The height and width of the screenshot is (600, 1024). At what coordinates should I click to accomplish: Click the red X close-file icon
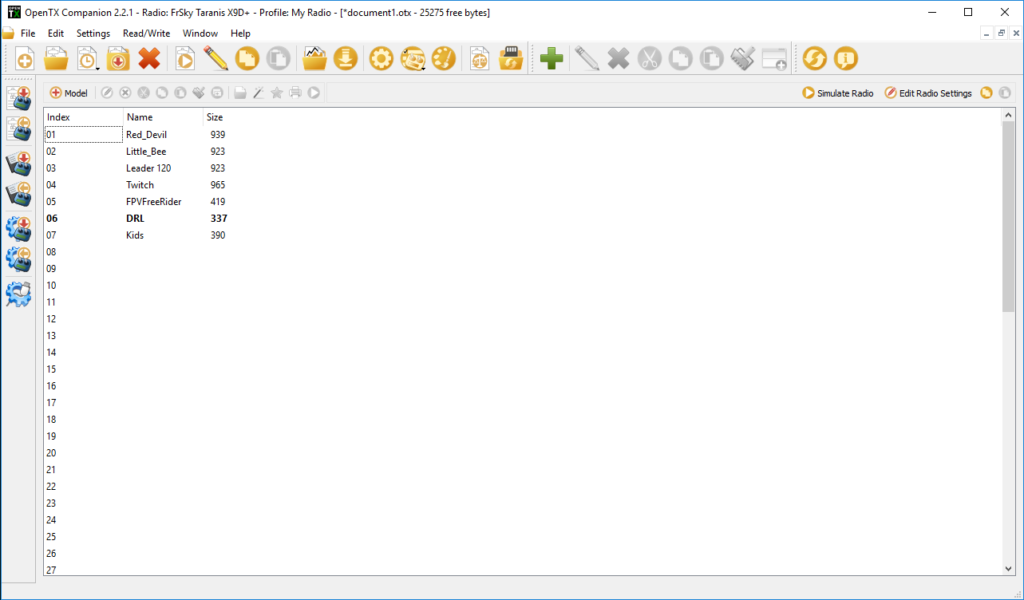(149, 60)
